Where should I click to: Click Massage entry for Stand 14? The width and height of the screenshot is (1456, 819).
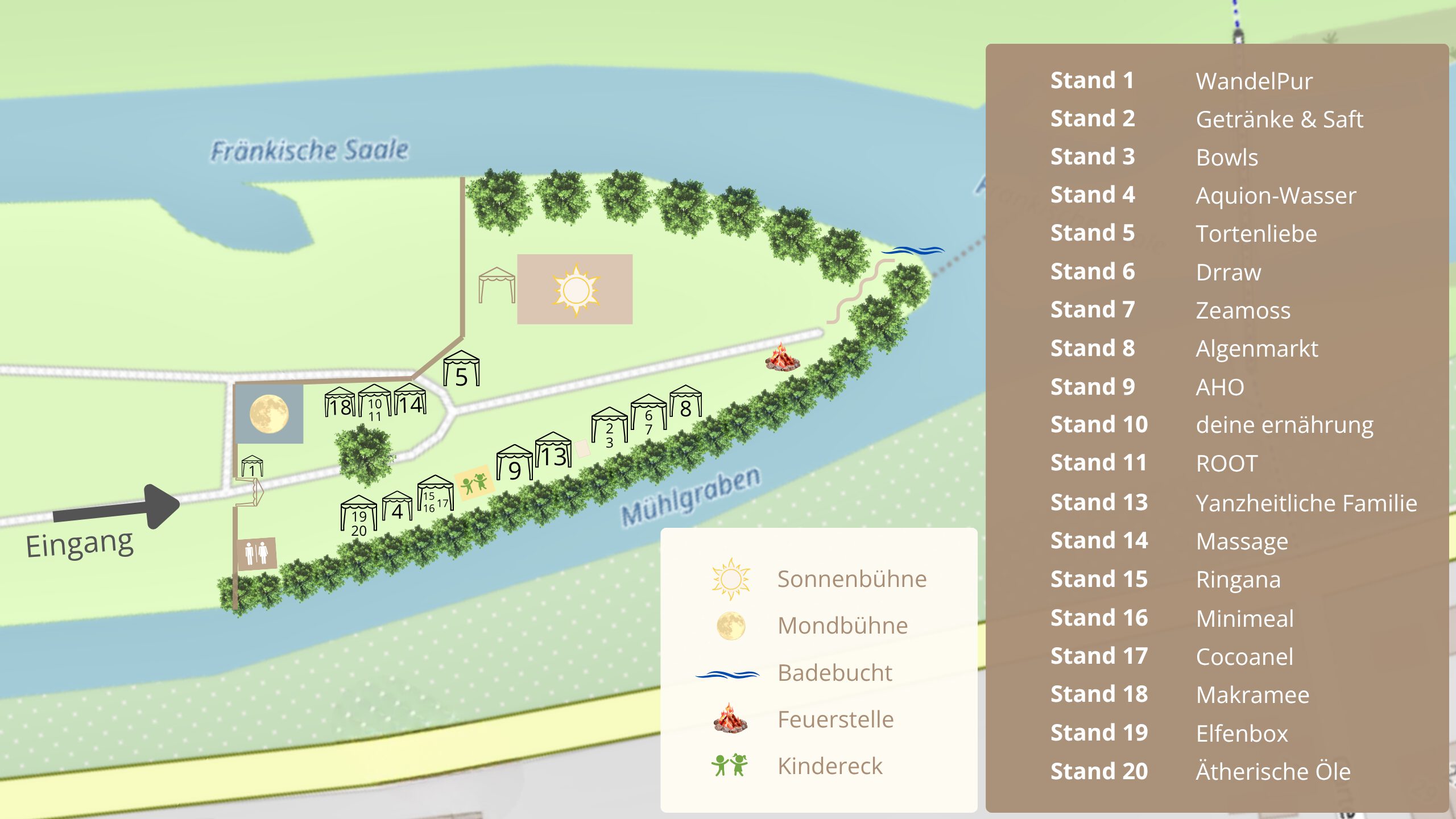coord(1242,542)
